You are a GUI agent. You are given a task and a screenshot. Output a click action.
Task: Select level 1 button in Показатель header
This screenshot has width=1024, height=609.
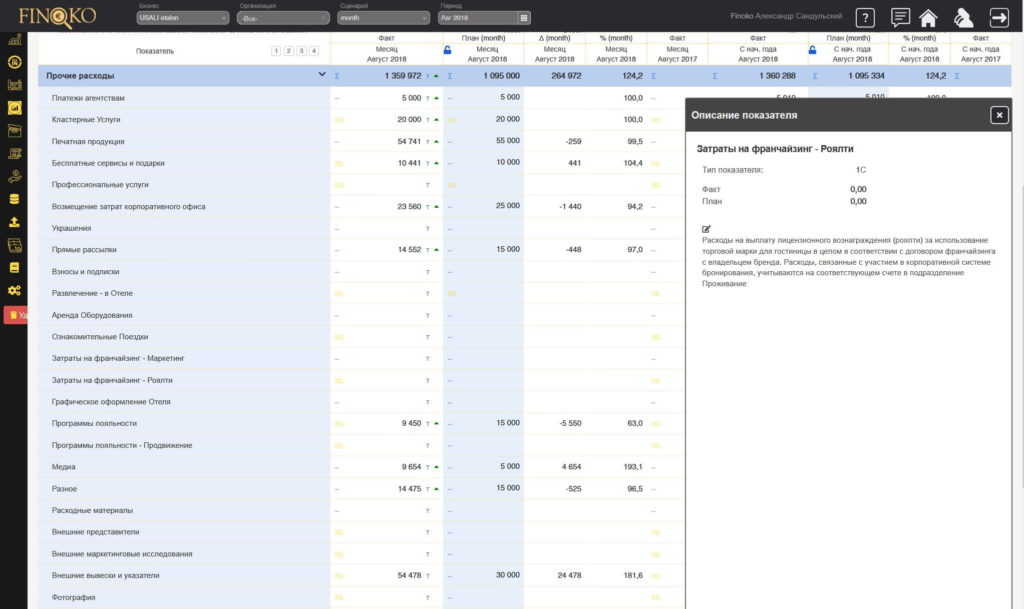tap(276, 50)
